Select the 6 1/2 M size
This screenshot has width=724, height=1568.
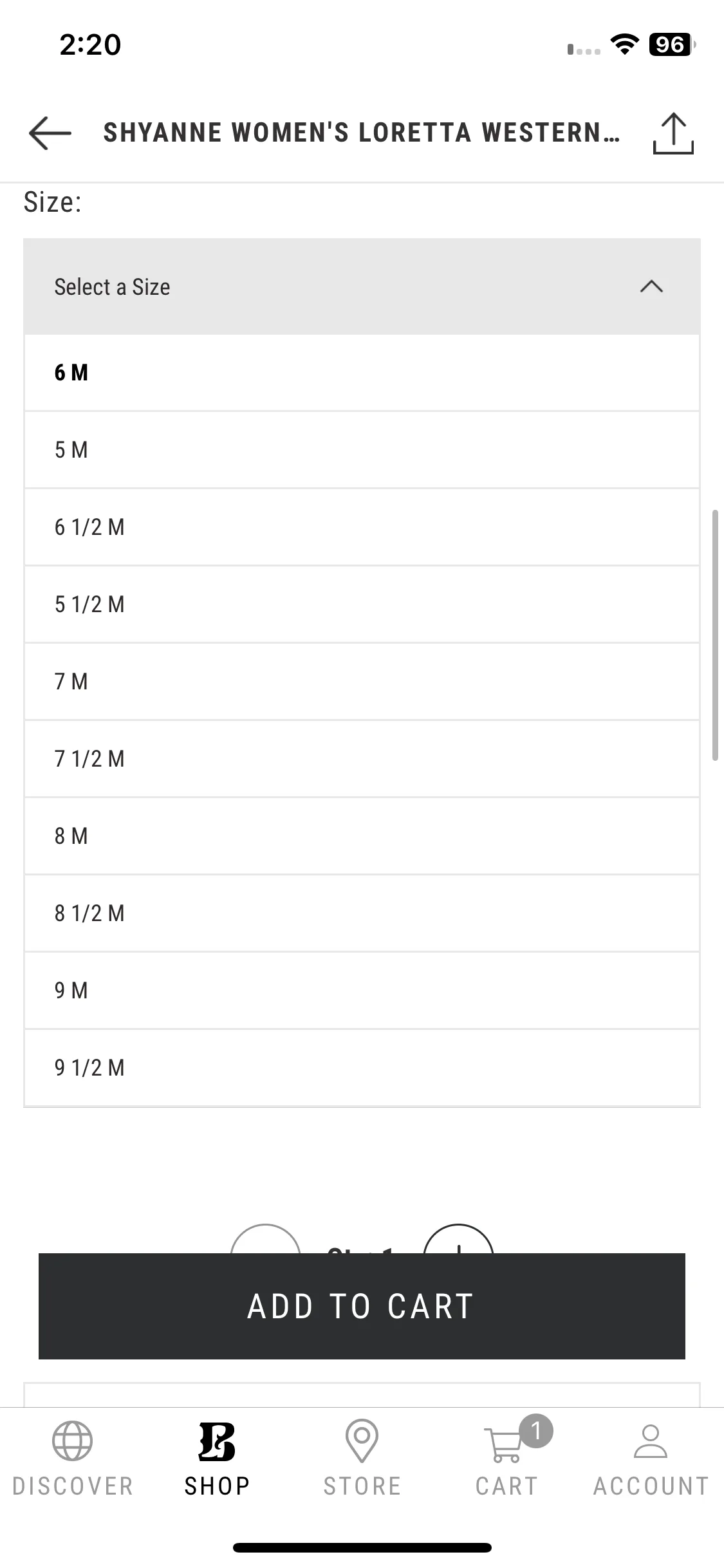pos(362,527)
